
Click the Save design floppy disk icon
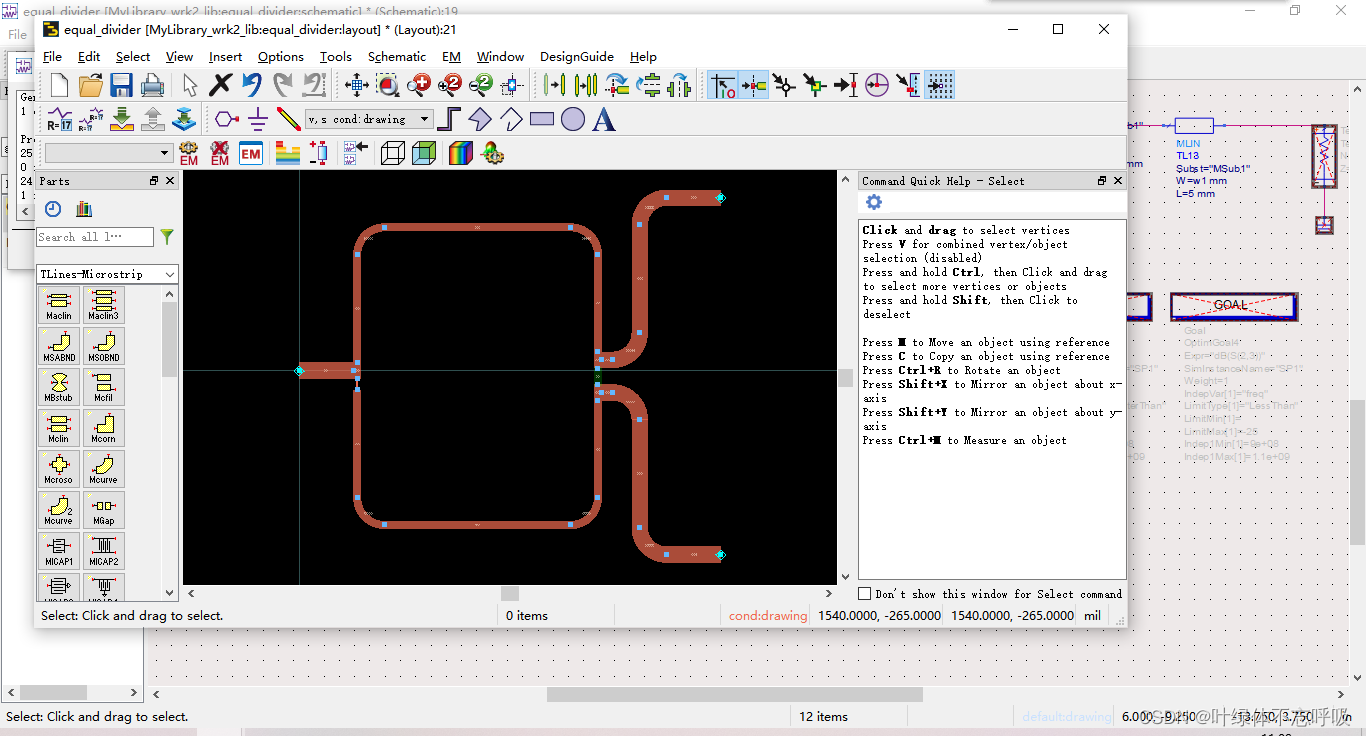coord(121,85)
